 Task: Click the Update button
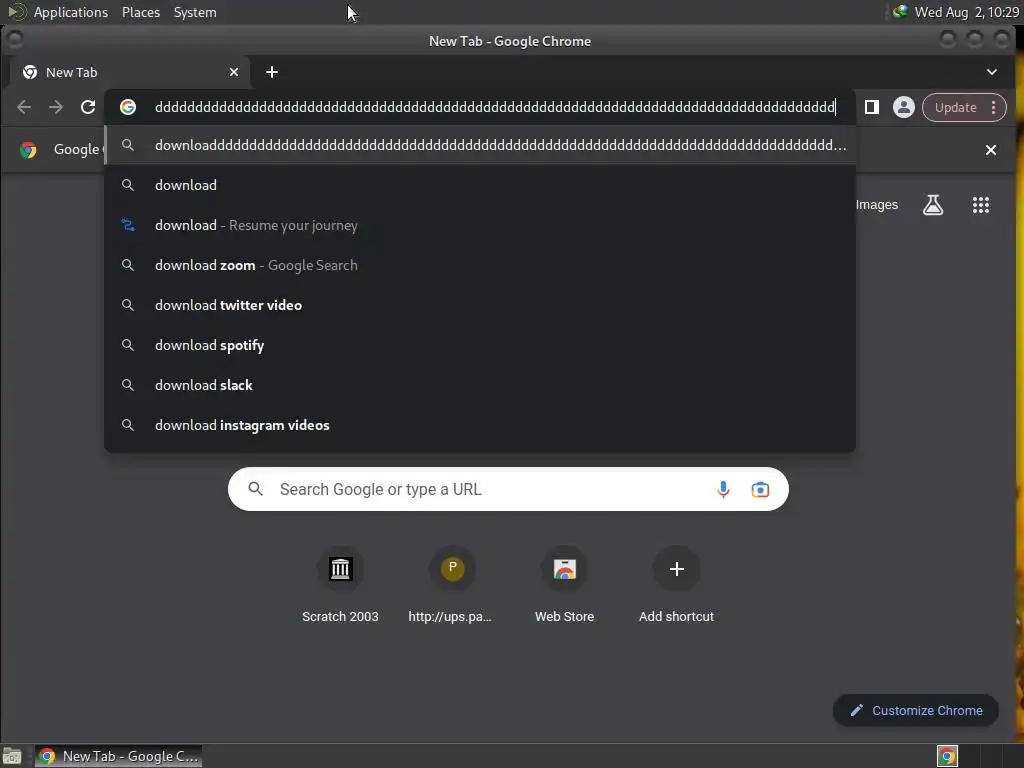coord(955,107)
